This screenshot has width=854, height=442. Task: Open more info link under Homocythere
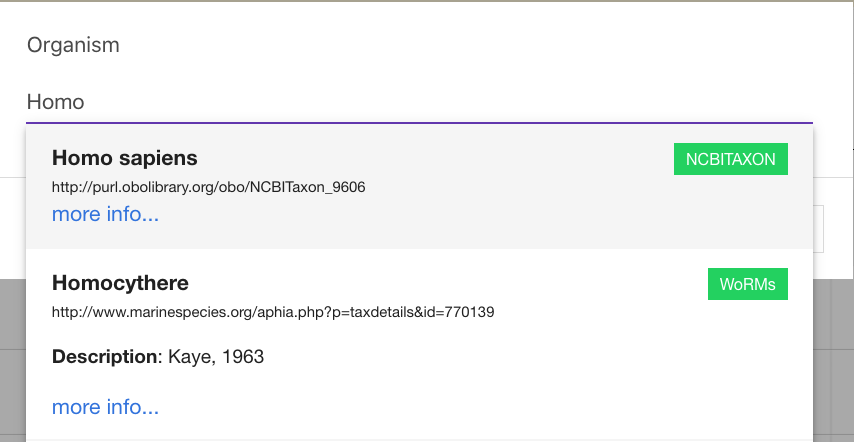(105, 407)
